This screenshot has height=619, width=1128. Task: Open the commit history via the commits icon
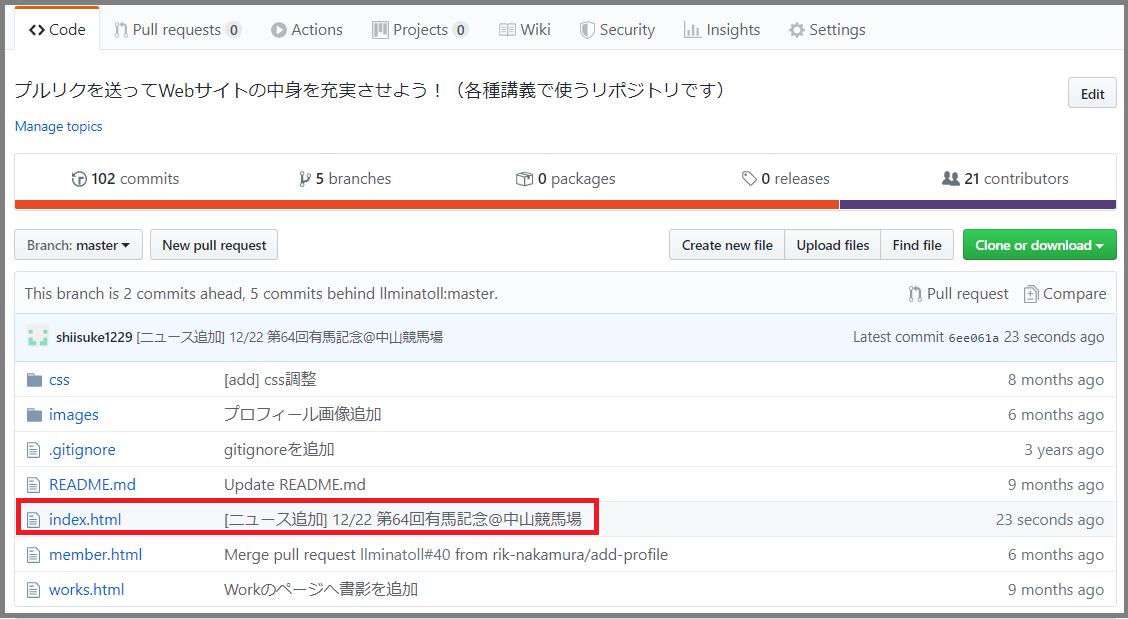point(79,178)
